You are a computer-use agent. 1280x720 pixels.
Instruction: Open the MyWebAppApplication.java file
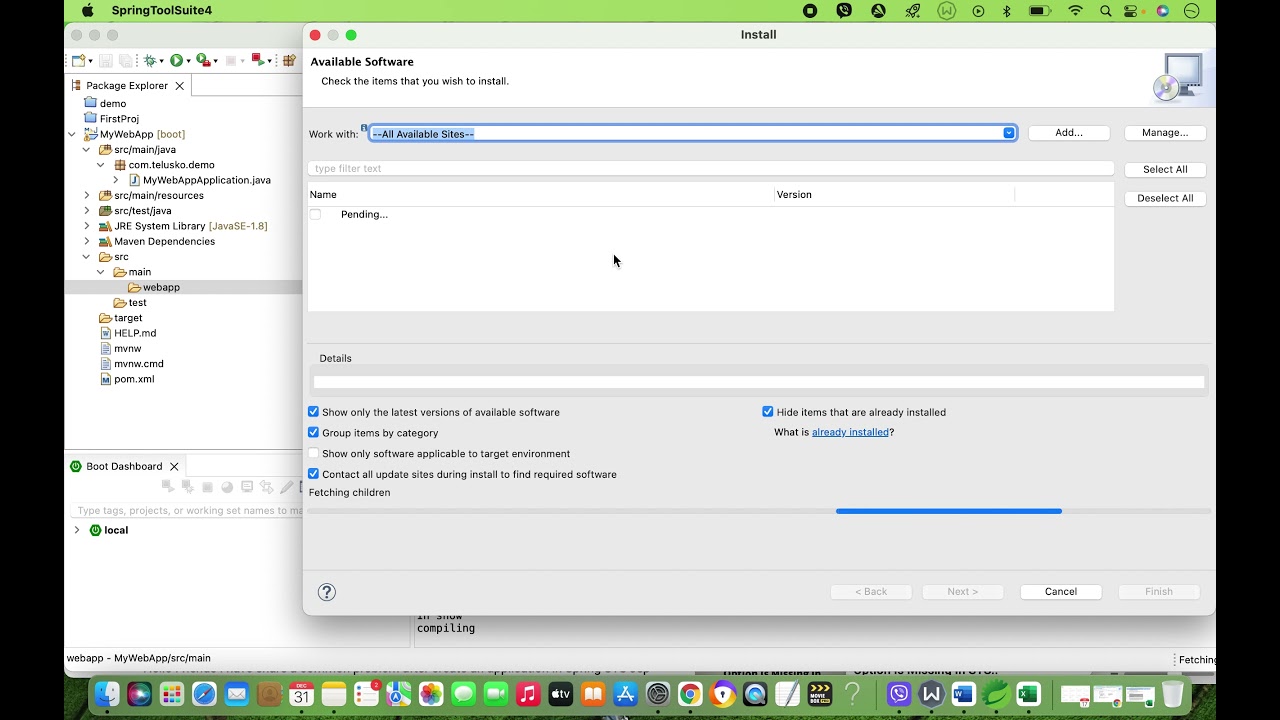click(206, 180)
